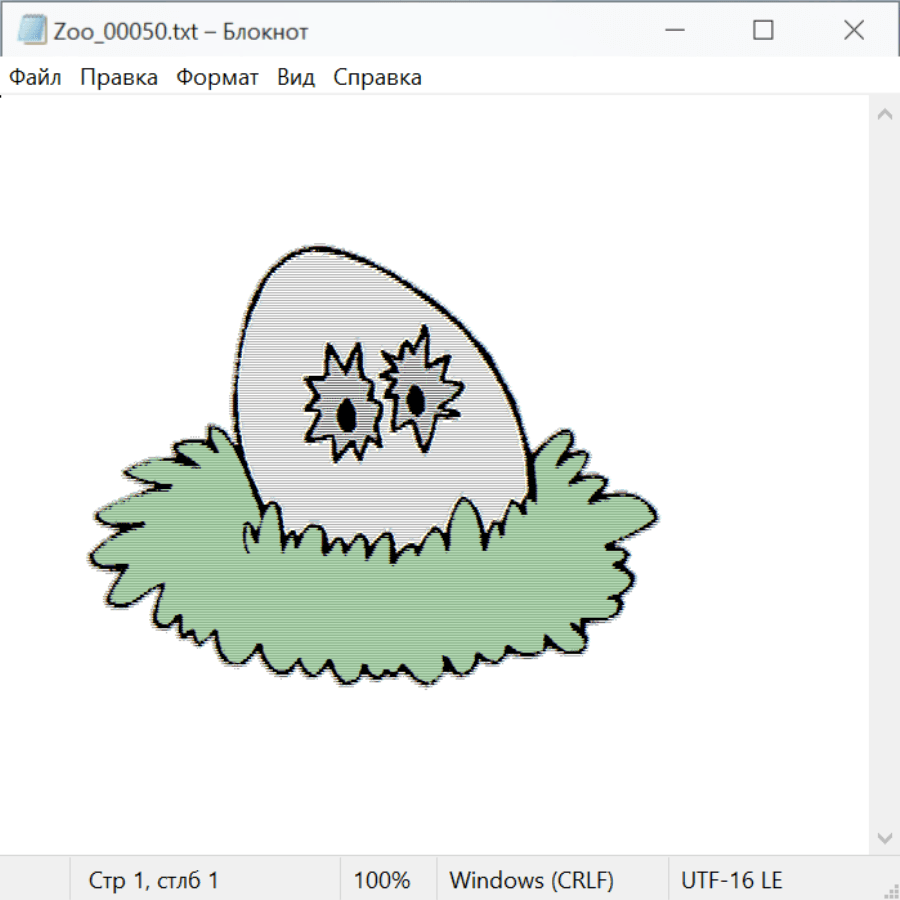Expand the Формат menu
Screen dimensions: 900x900
coord(217,78)
